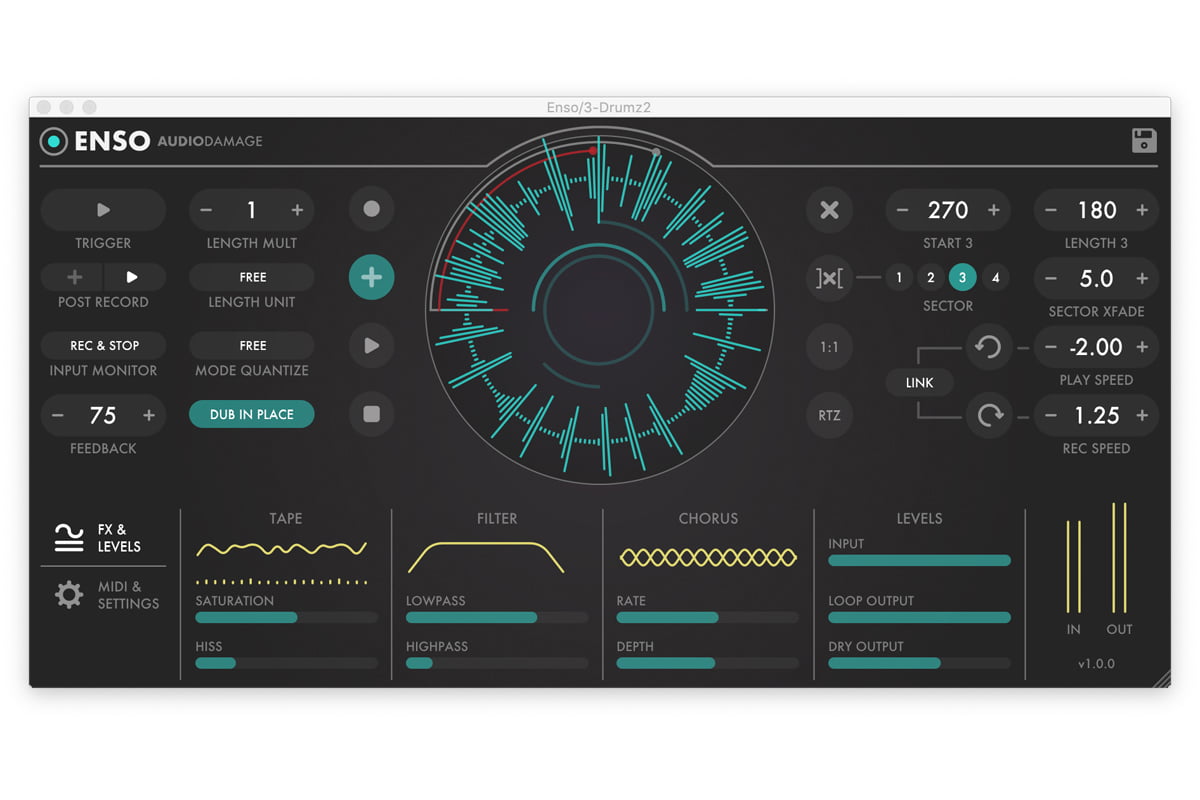Select sector 4
1200x800 pixels.
(995, 278)
